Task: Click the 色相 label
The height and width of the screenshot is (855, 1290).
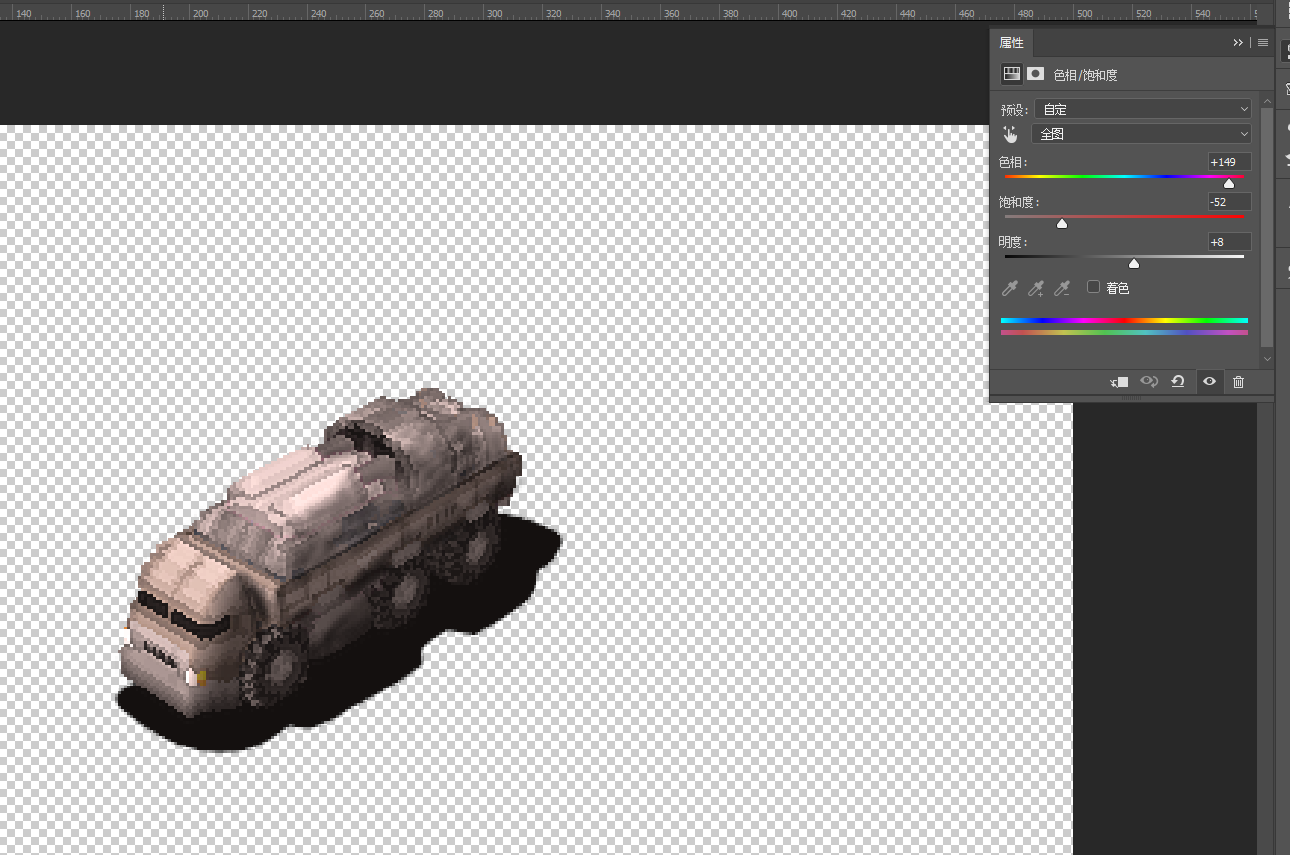Action: 1013,162
